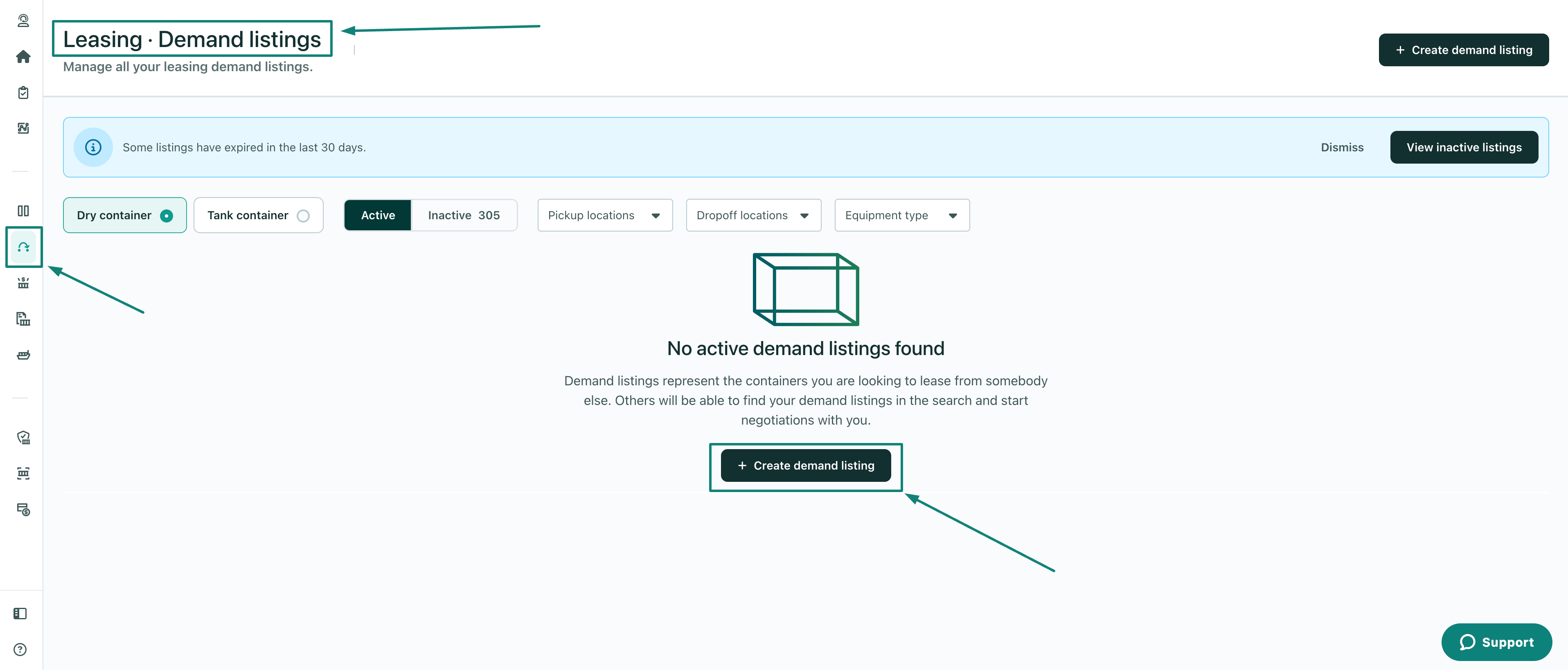Open the shield with container sidebar icon
The height and width of the screenshot is (670, 1568).
[23, 438]
